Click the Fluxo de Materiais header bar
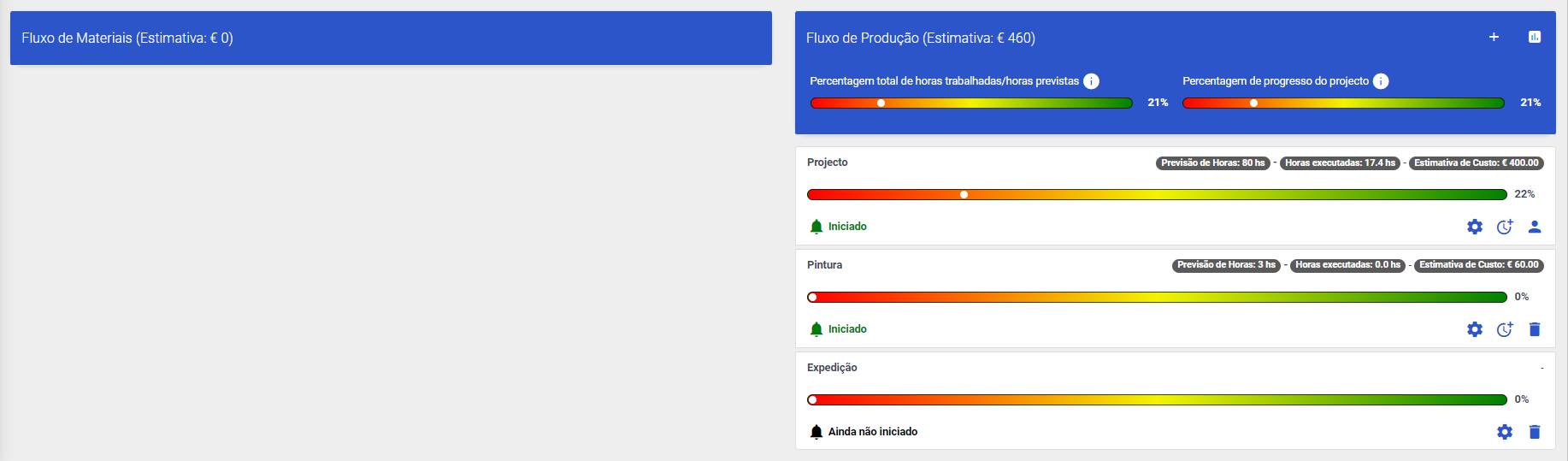This screenshot has height=461, width=1568. click(391, 38)
